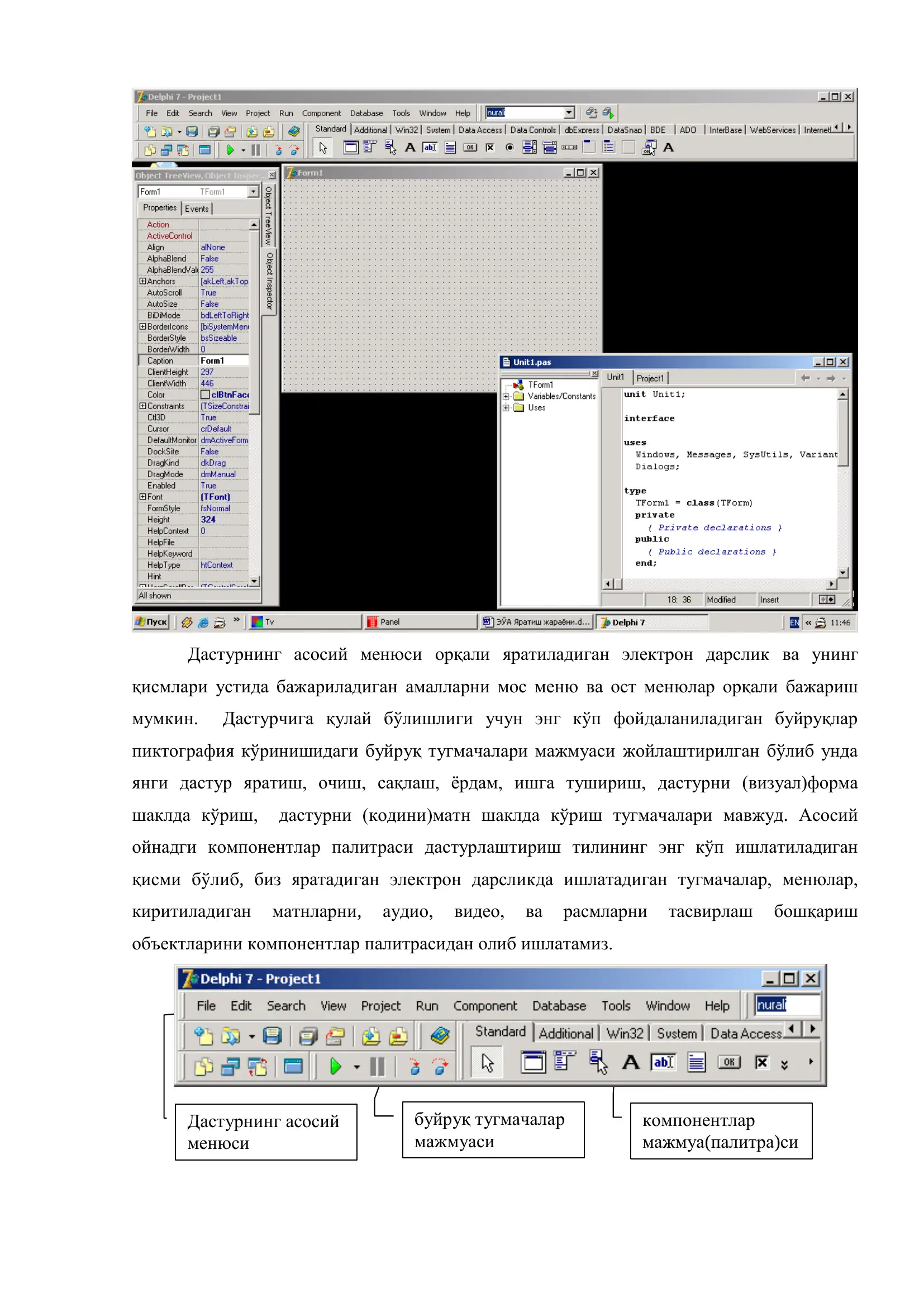Select Label component in full IDE palette
The image size is (924, 1307).
(x=409, y=148)
